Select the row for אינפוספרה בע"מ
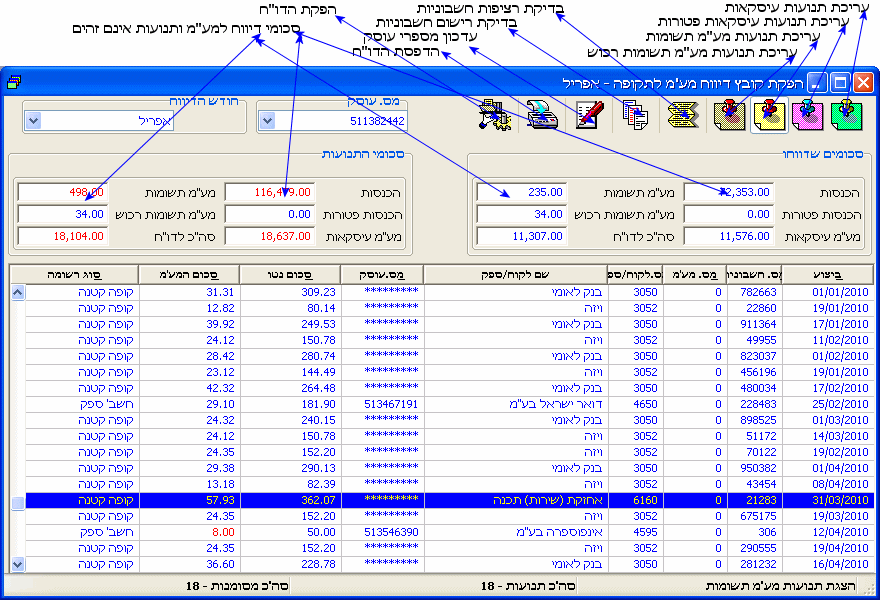Image resolution: width=880 pixels, height=600 pixels. point(449,532)
